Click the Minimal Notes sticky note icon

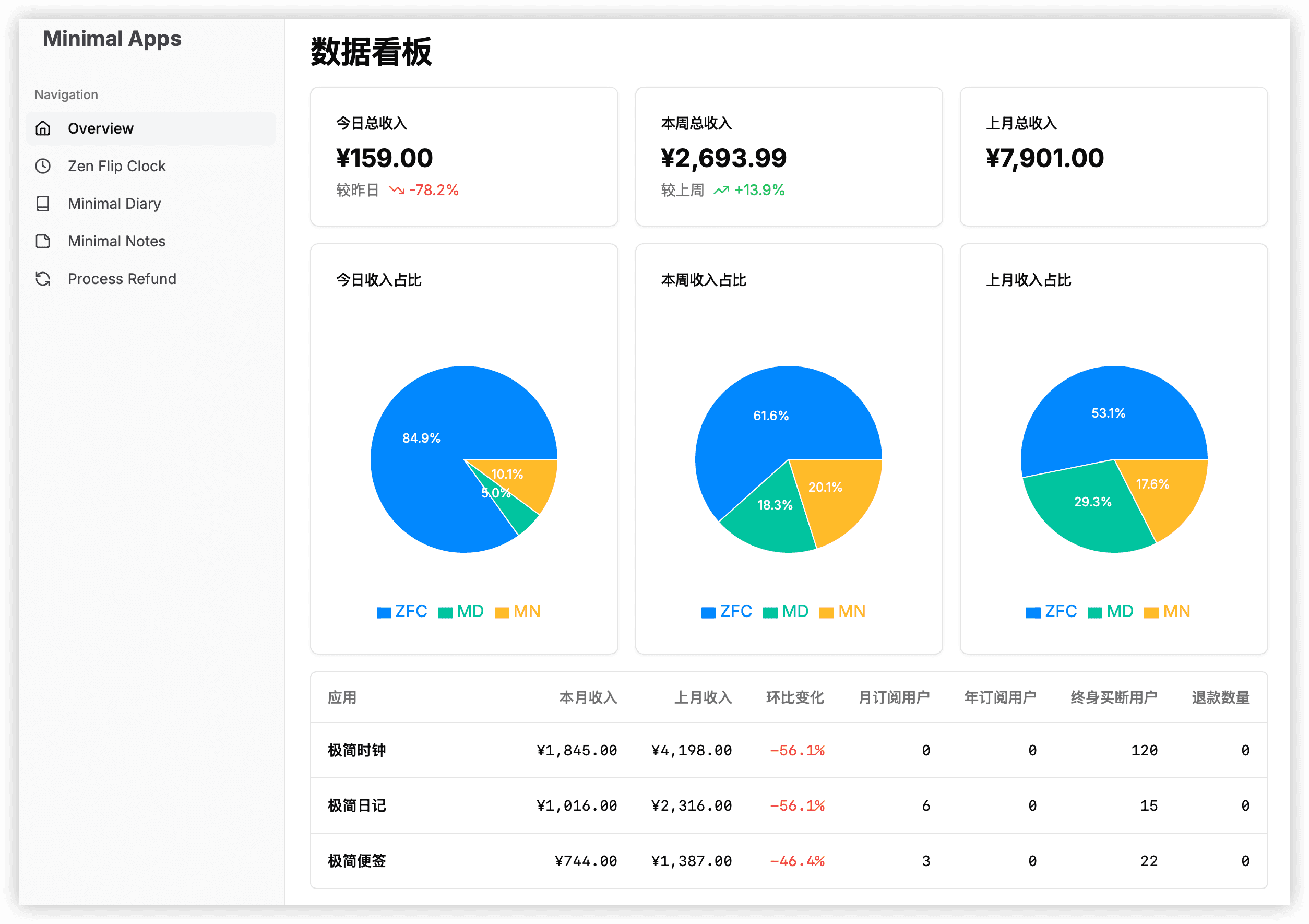coord(43,241)
